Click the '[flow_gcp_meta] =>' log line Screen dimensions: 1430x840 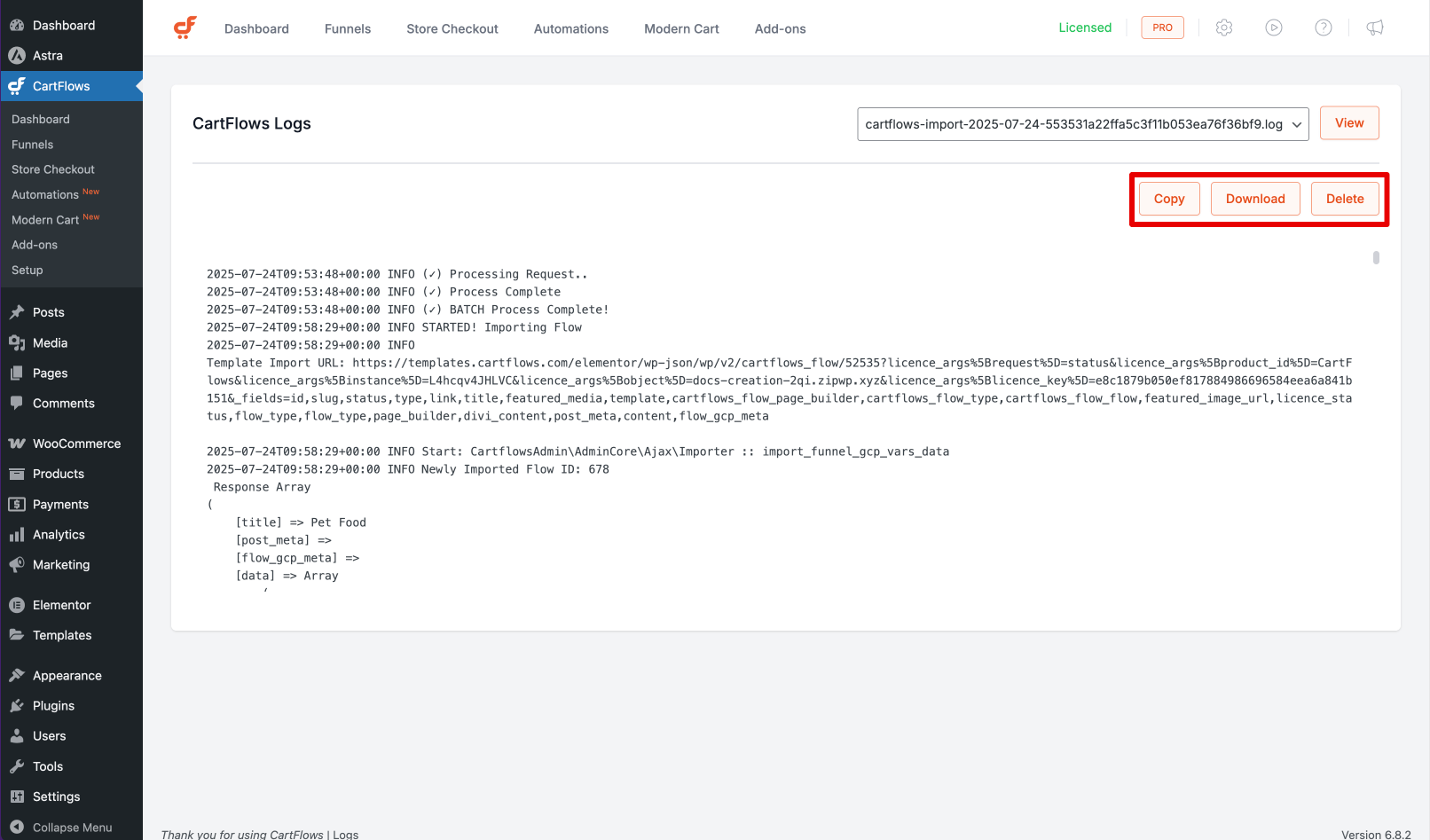(x=297, y=558)
